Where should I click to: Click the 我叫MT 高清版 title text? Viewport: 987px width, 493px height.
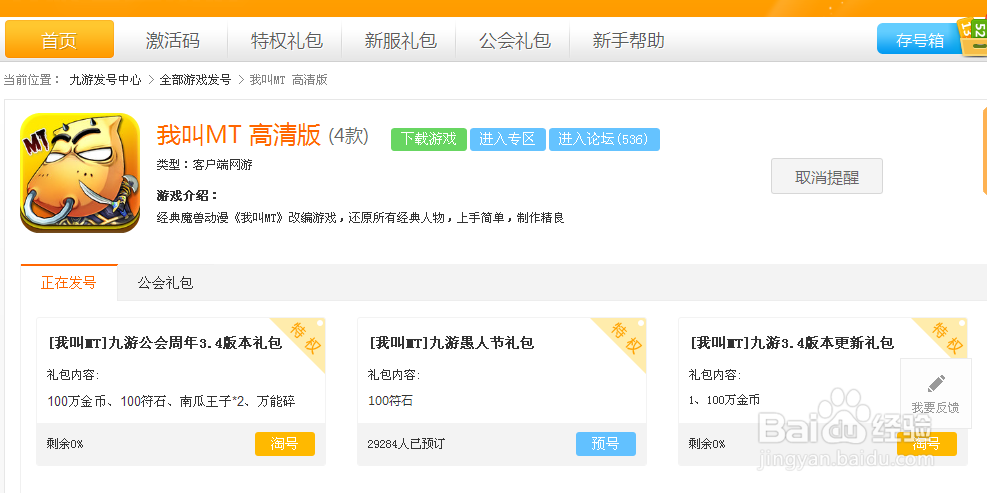tap(239, 135)
